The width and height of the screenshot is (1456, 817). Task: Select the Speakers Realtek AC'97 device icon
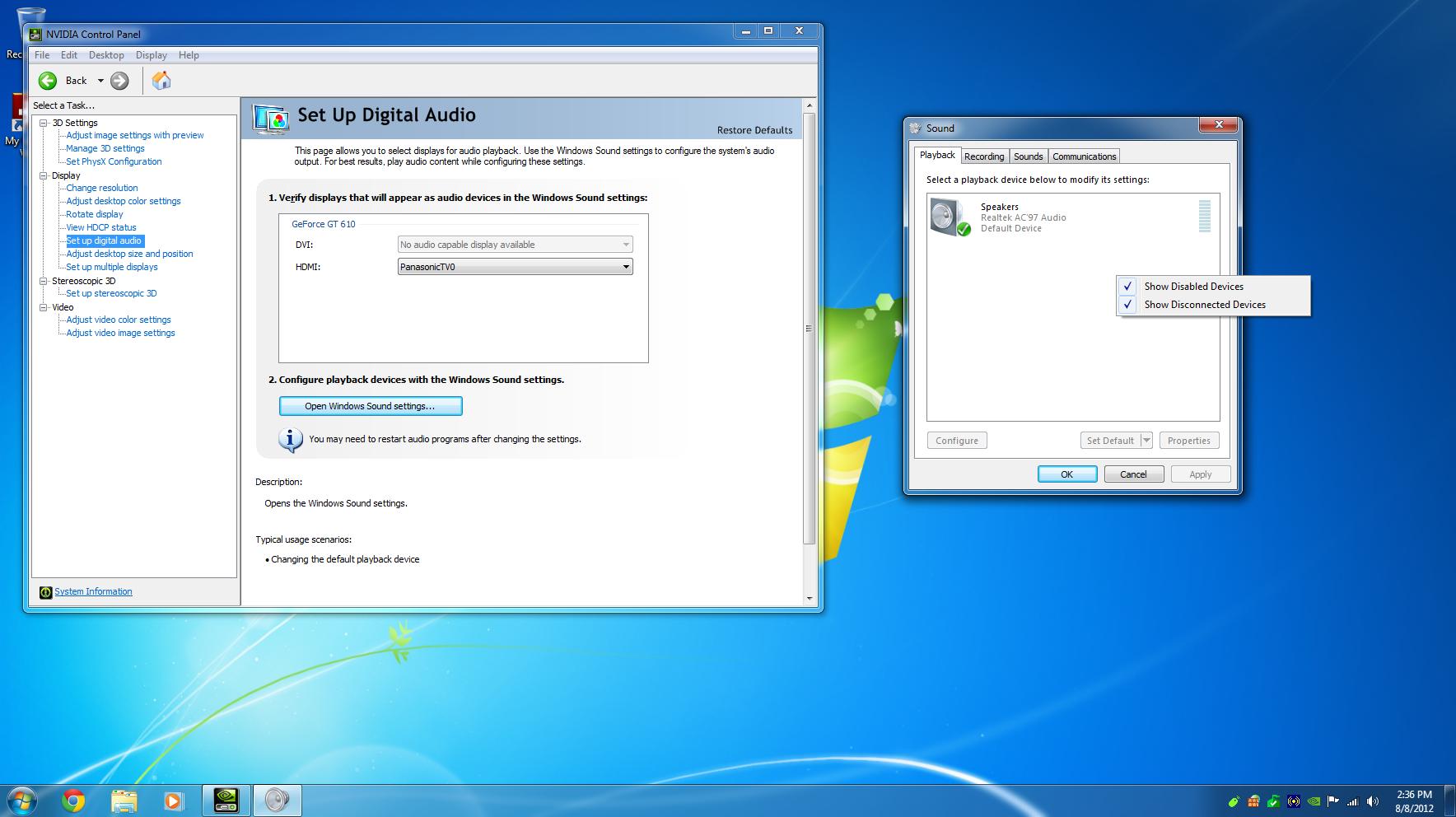point(951,217)
